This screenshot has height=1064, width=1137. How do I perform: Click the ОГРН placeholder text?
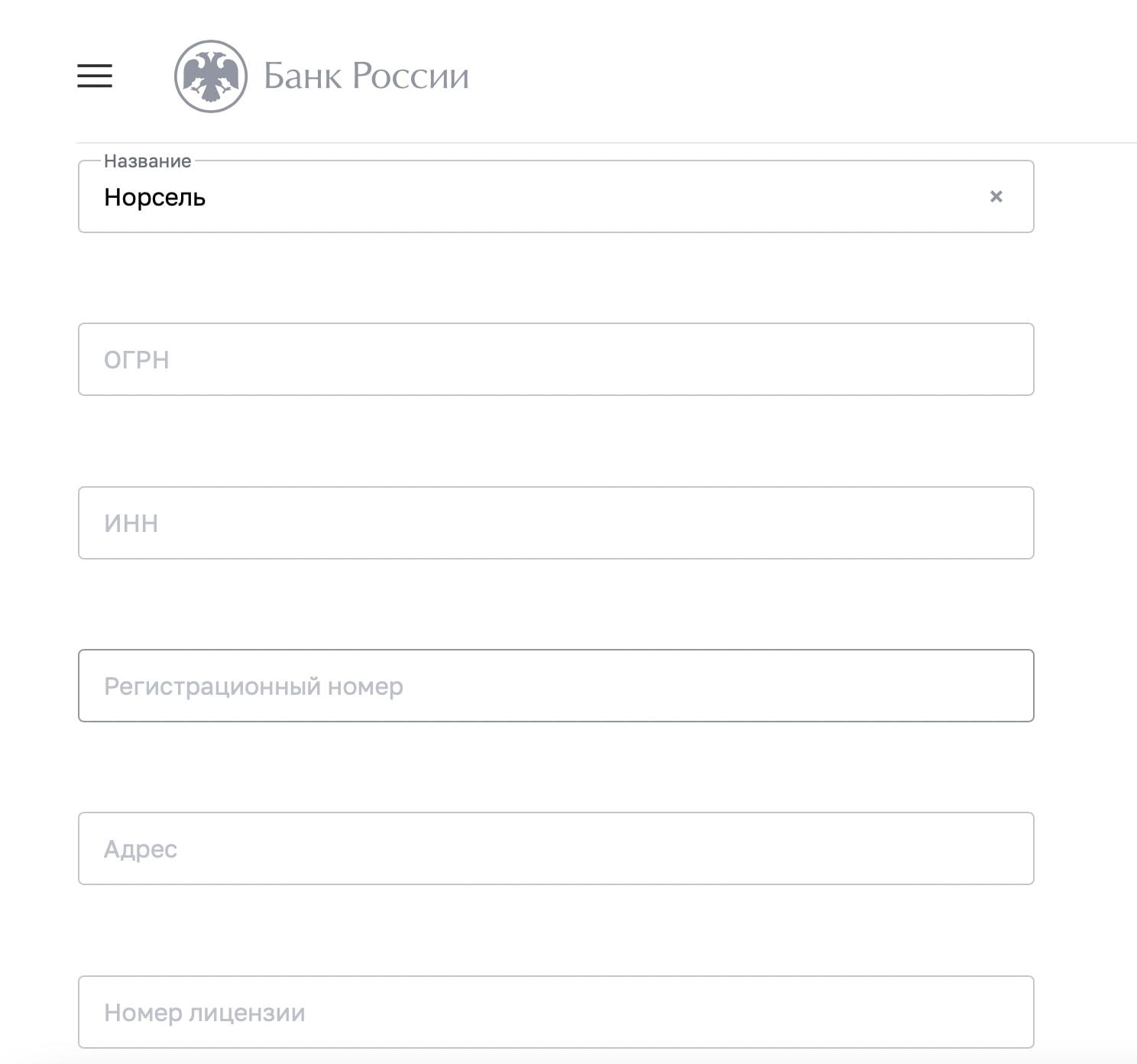click(137, 359)
